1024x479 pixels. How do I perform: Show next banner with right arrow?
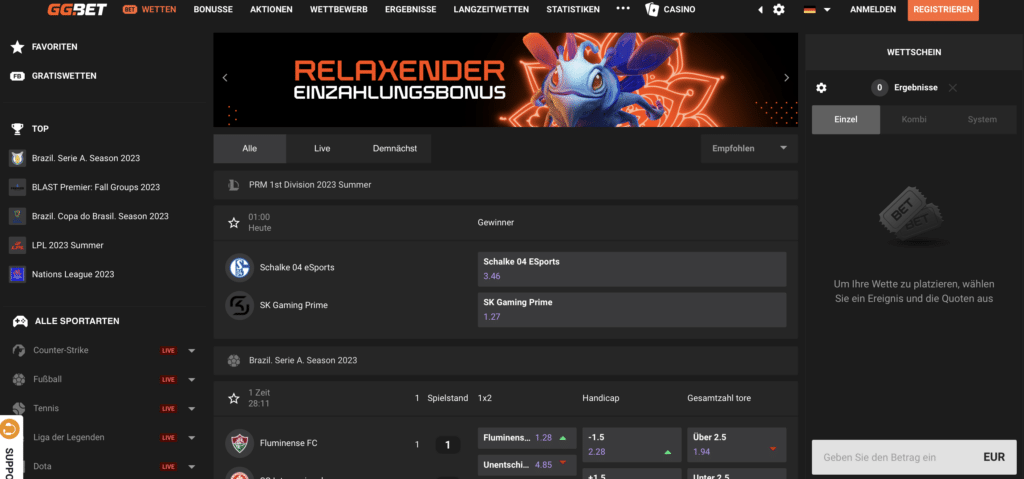tap(786, 78)
